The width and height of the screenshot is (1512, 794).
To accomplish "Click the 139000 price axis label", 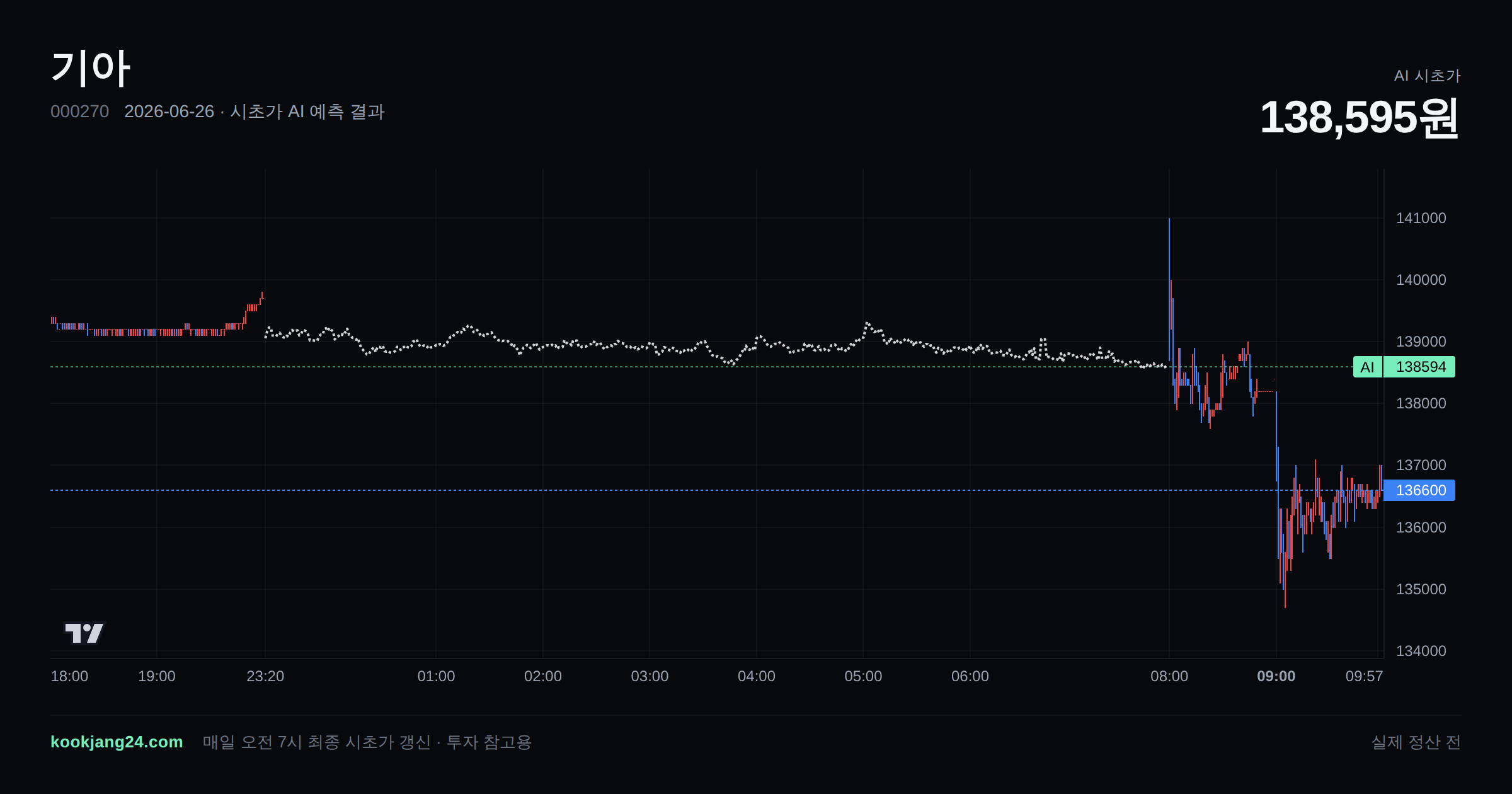I will (1421, 342).
